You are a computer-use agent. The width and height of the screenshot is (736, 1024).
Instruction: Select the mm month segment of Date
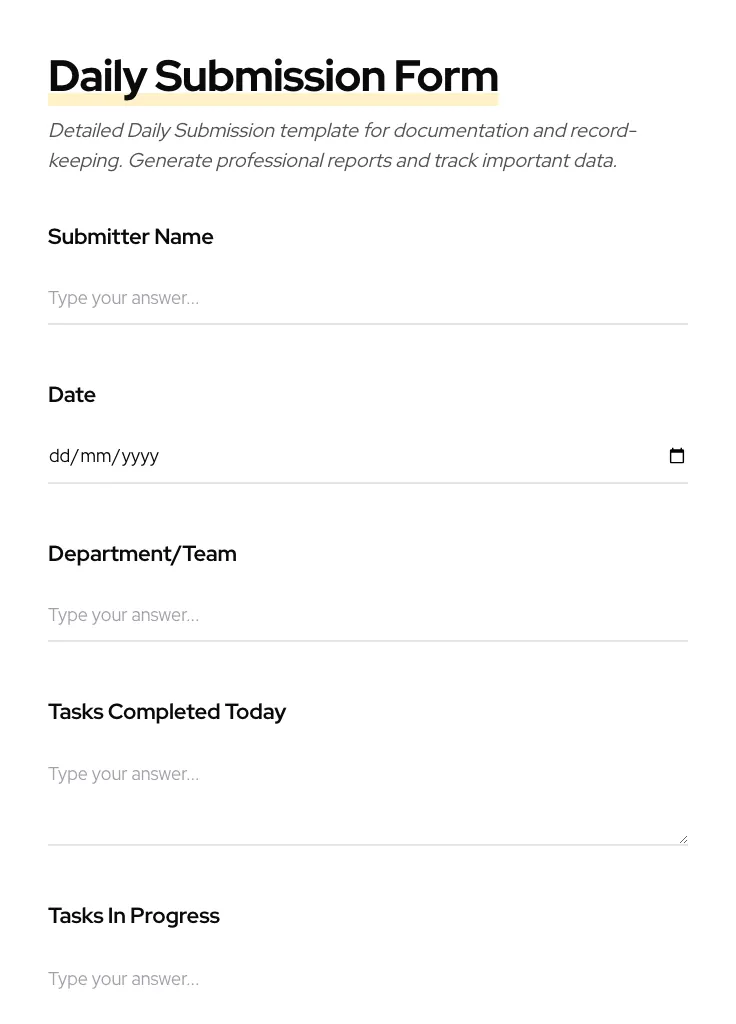pyautogui.click(x=95, y=456)
